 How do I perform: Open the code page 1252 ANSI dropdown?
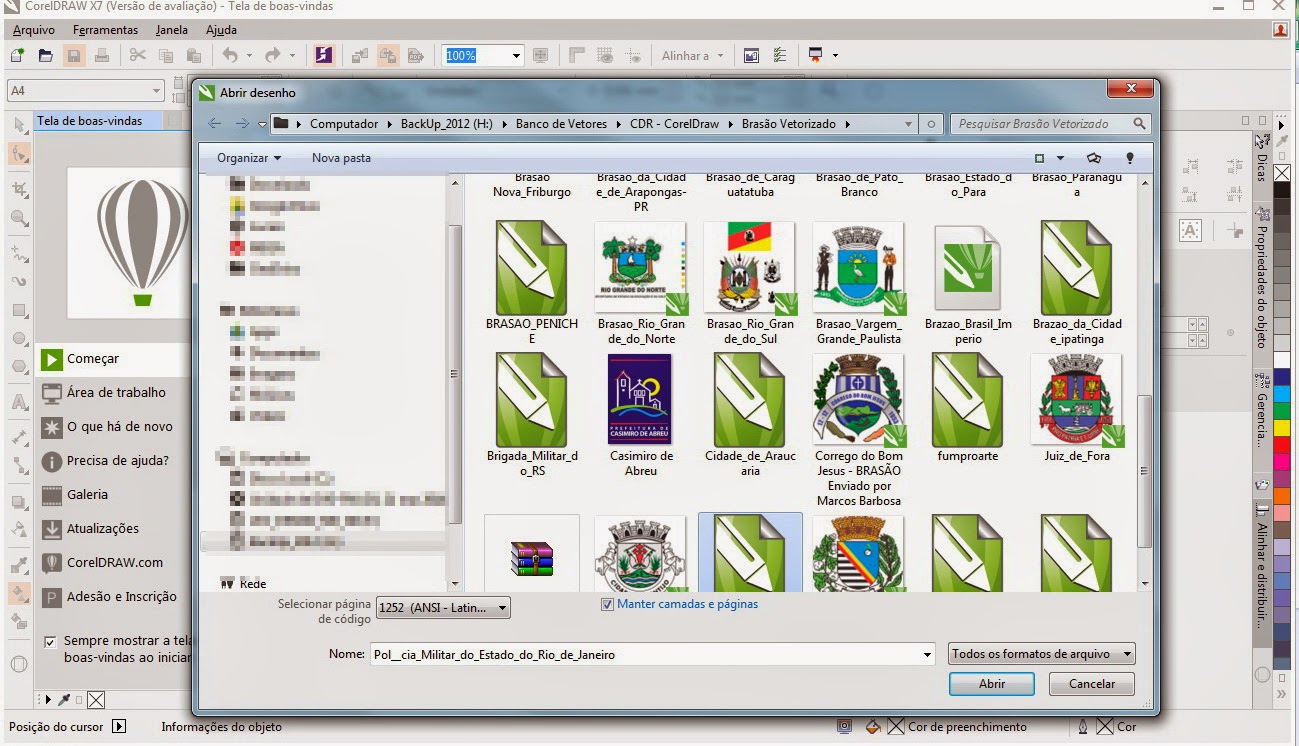[443, 606]
